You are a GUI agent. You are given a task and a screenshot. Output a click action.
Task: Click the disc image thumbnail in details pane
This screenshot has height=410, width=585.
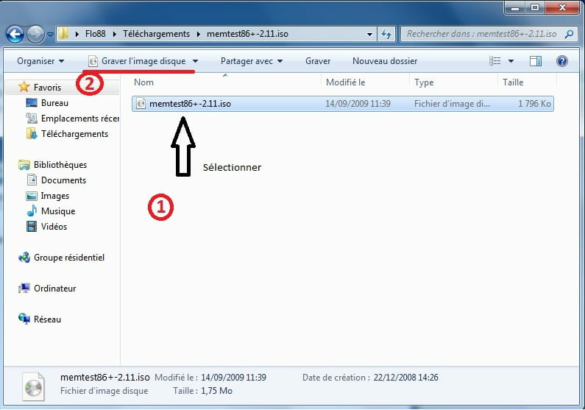(33, 386)
